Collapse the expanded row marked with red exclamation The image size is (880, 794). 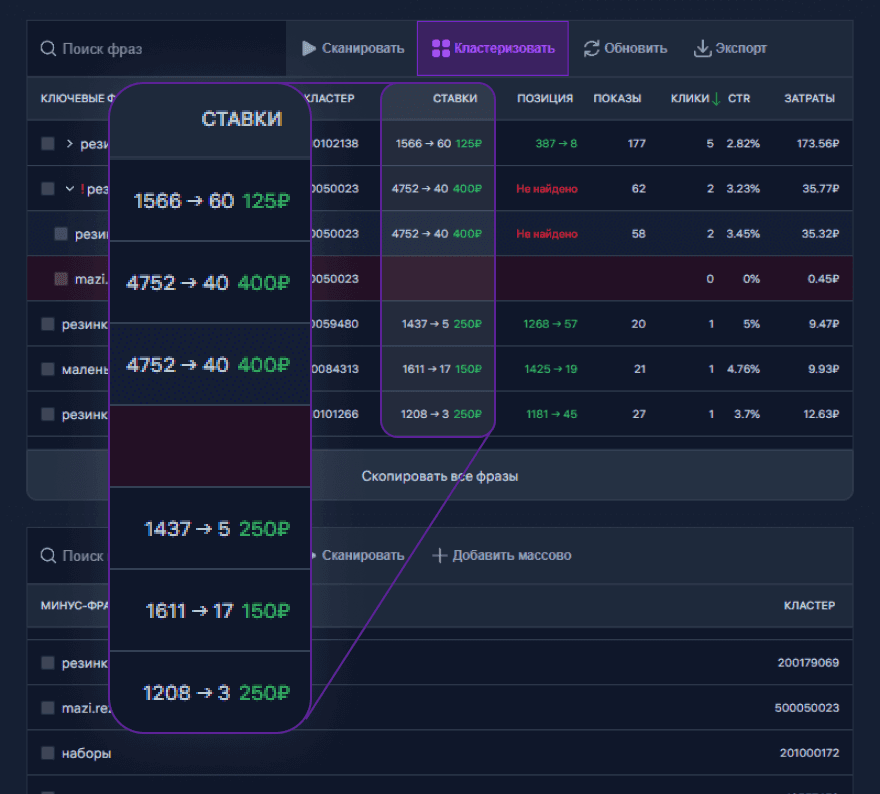[70, 189]
